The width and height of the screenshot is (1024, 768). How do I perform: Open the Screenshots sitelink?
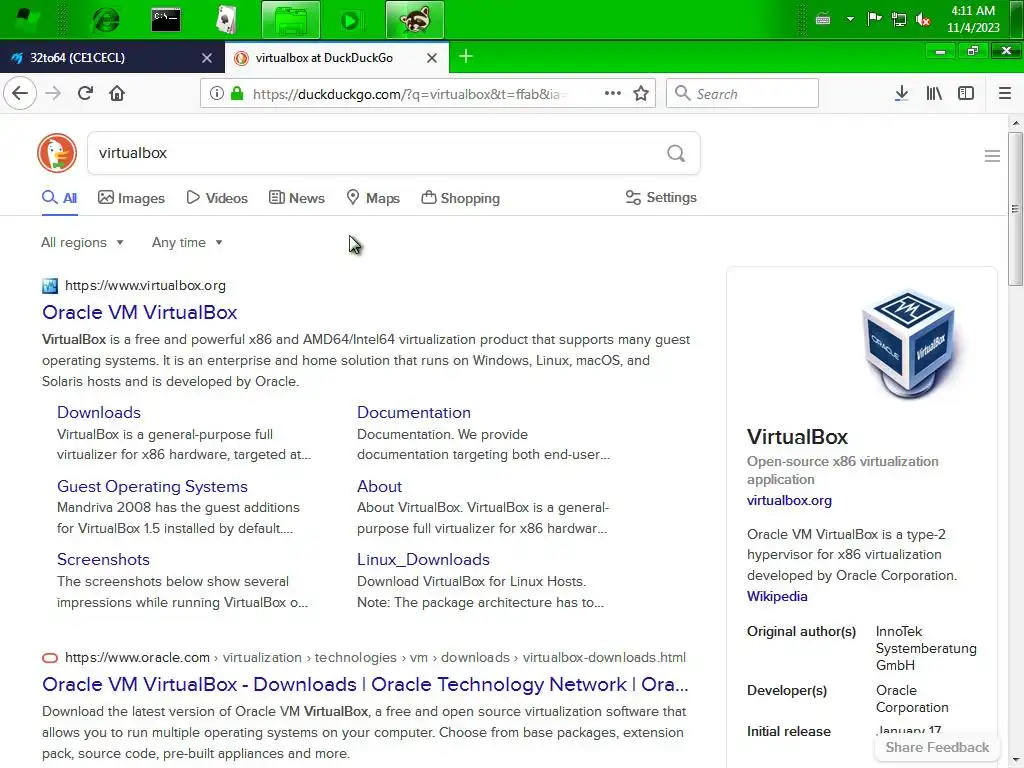coord(103,560)
